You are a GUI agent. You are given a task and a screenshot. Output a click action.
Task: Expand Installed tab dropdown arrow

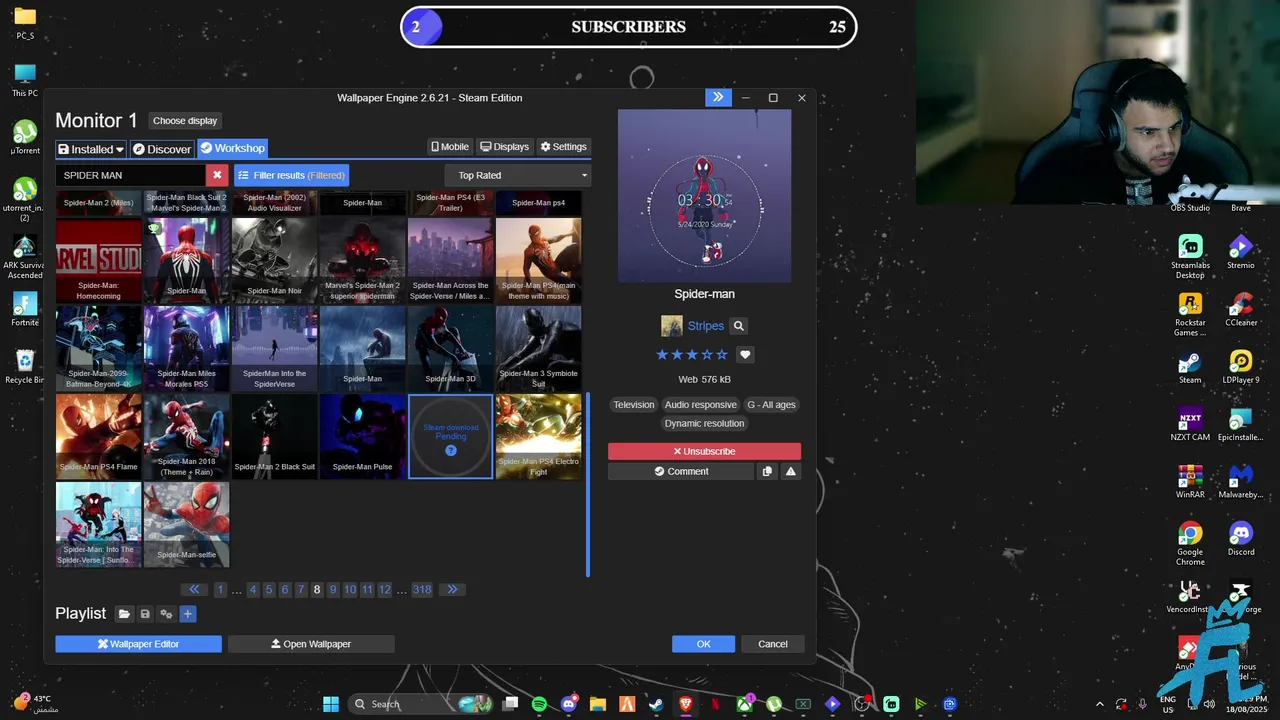coord(120,149)
